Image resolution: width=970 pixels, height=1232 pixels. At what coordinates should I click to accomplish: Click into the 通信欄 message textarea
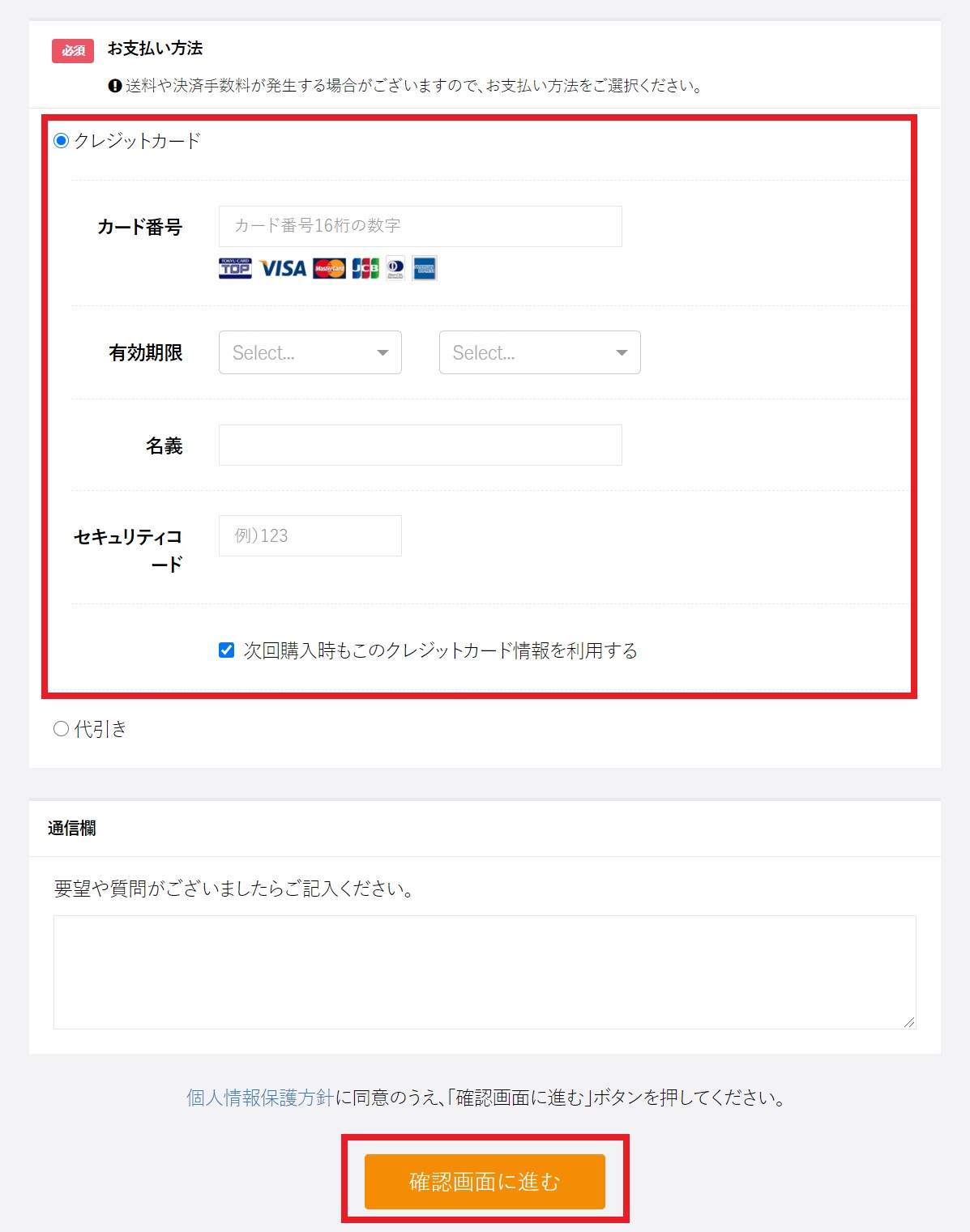484,972
